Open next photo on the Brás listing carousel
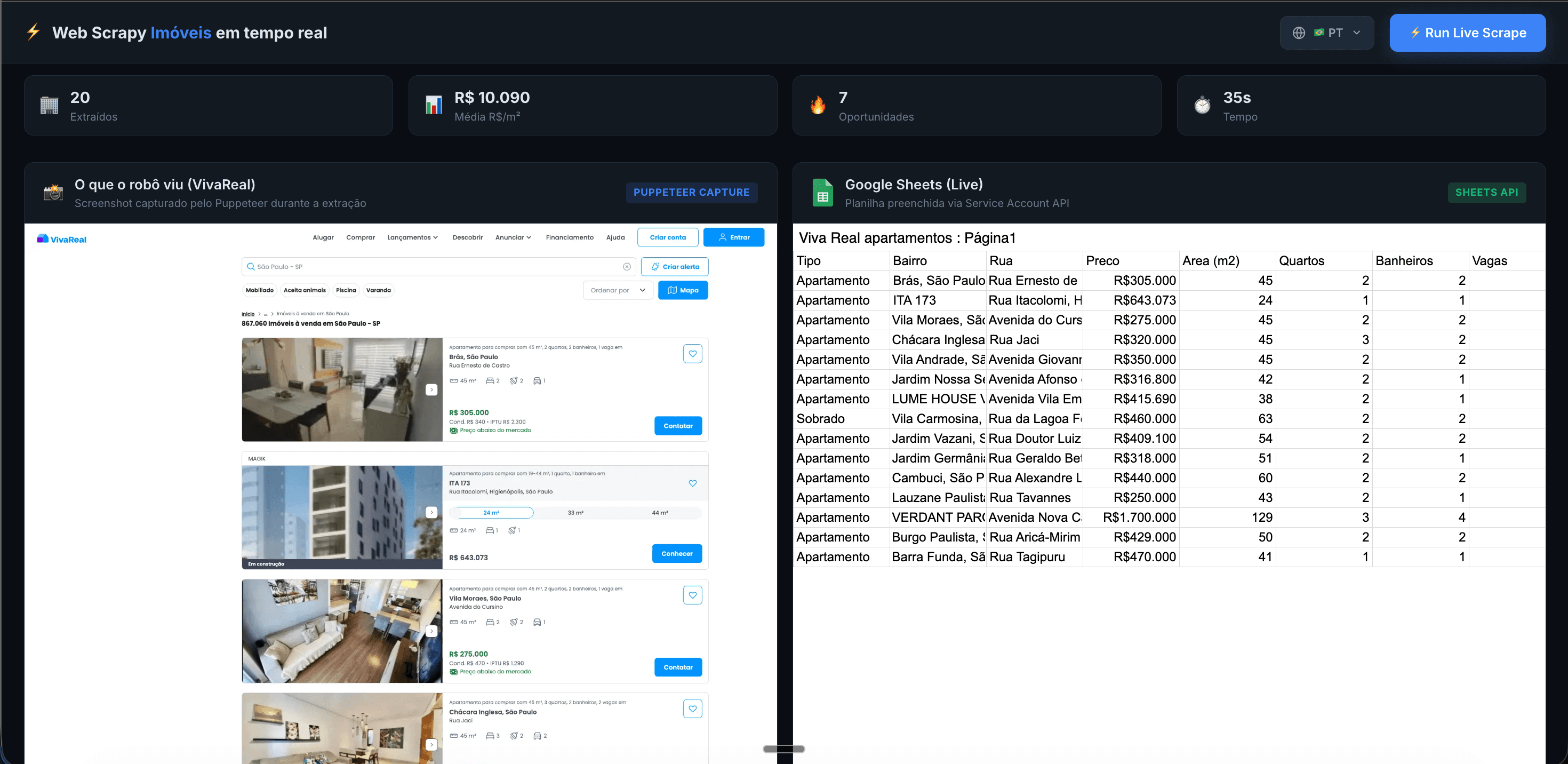This screenshot has height=764, width=1568. (432, 389)
